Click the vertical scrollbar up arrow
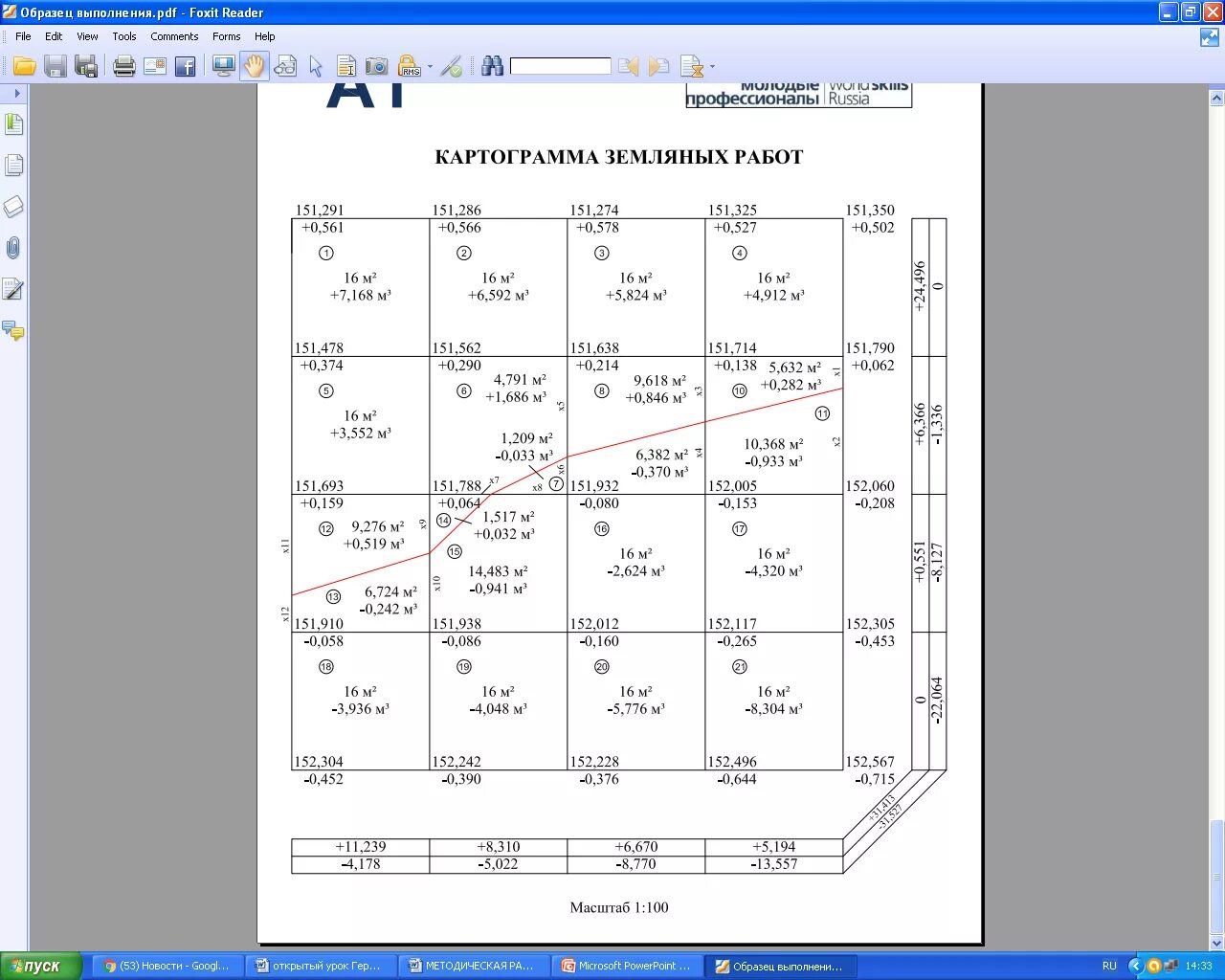 tap(1216, 98)
